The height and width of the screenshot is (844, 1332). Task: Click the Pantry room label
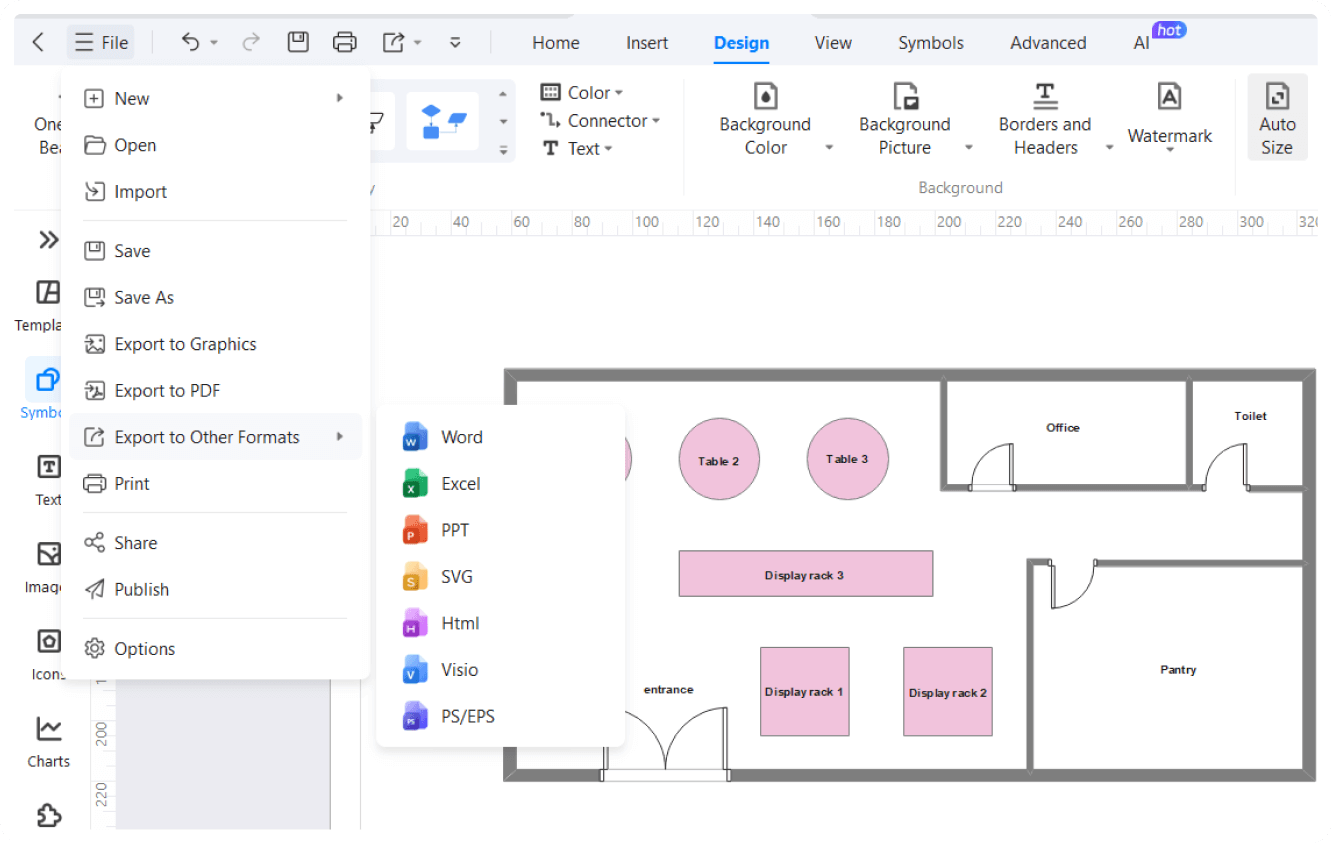click(x=1178, y=670)
